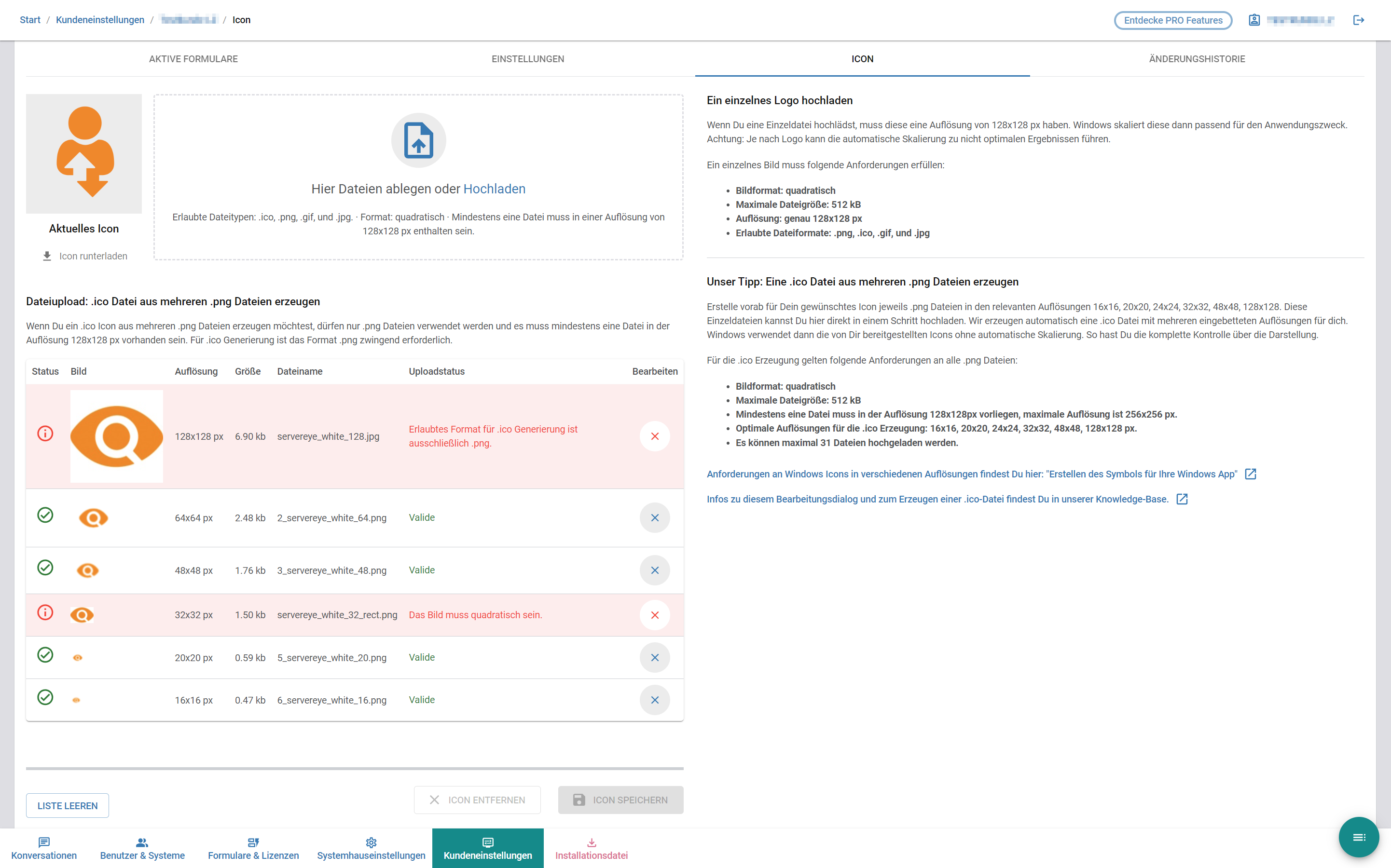This screenshot has height=868, width=1391.
Task: Open the user account icon in the header
Action: pyautogui.click(x=1254, y=20)
